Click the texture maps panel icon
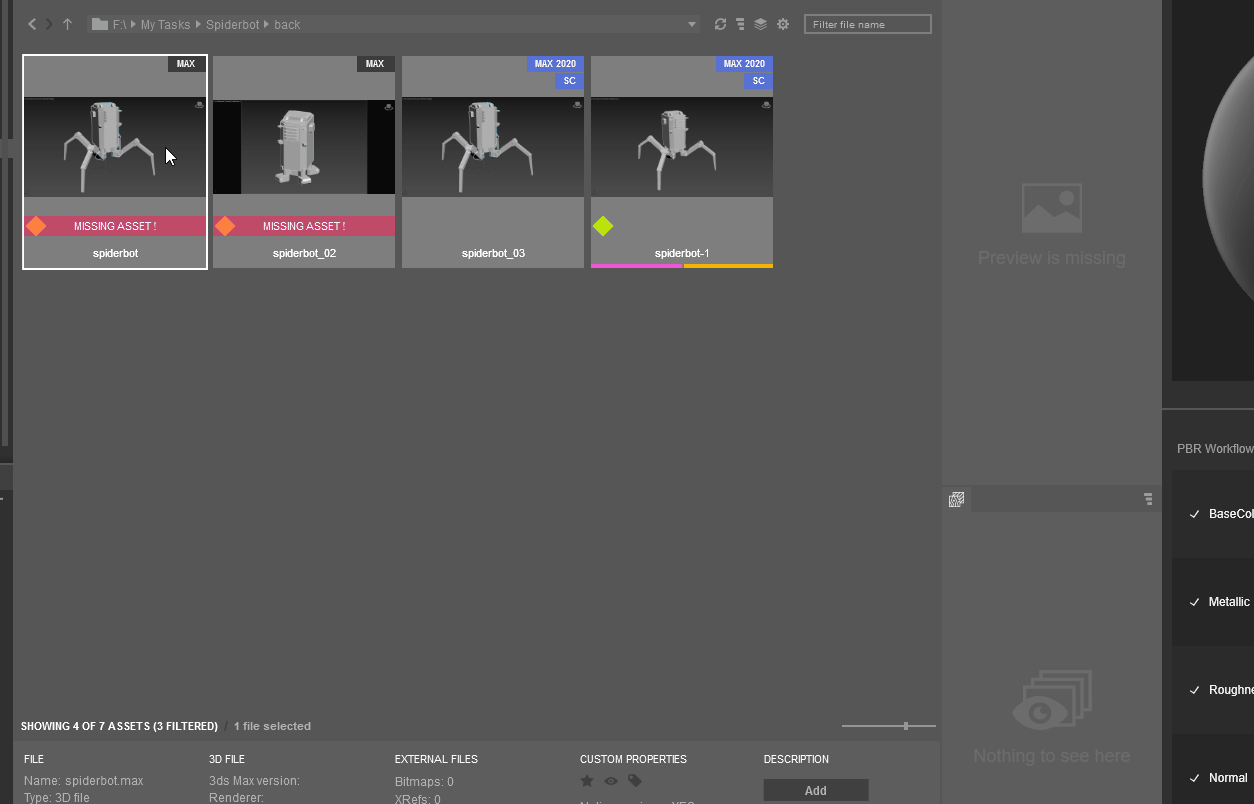Screen dimensions: 1254x804 pos(956,499)
